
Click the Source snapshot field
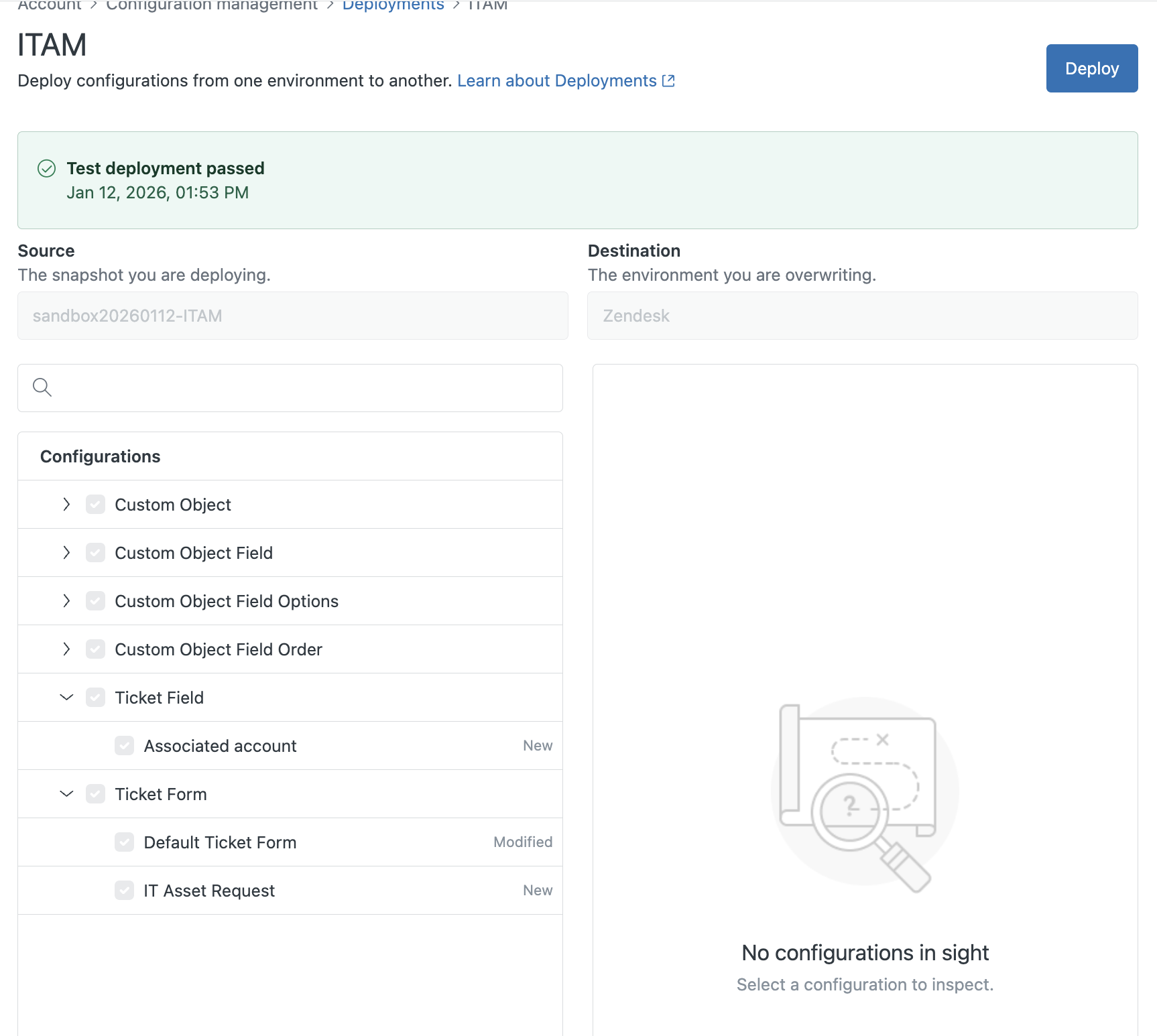[292, 316]
